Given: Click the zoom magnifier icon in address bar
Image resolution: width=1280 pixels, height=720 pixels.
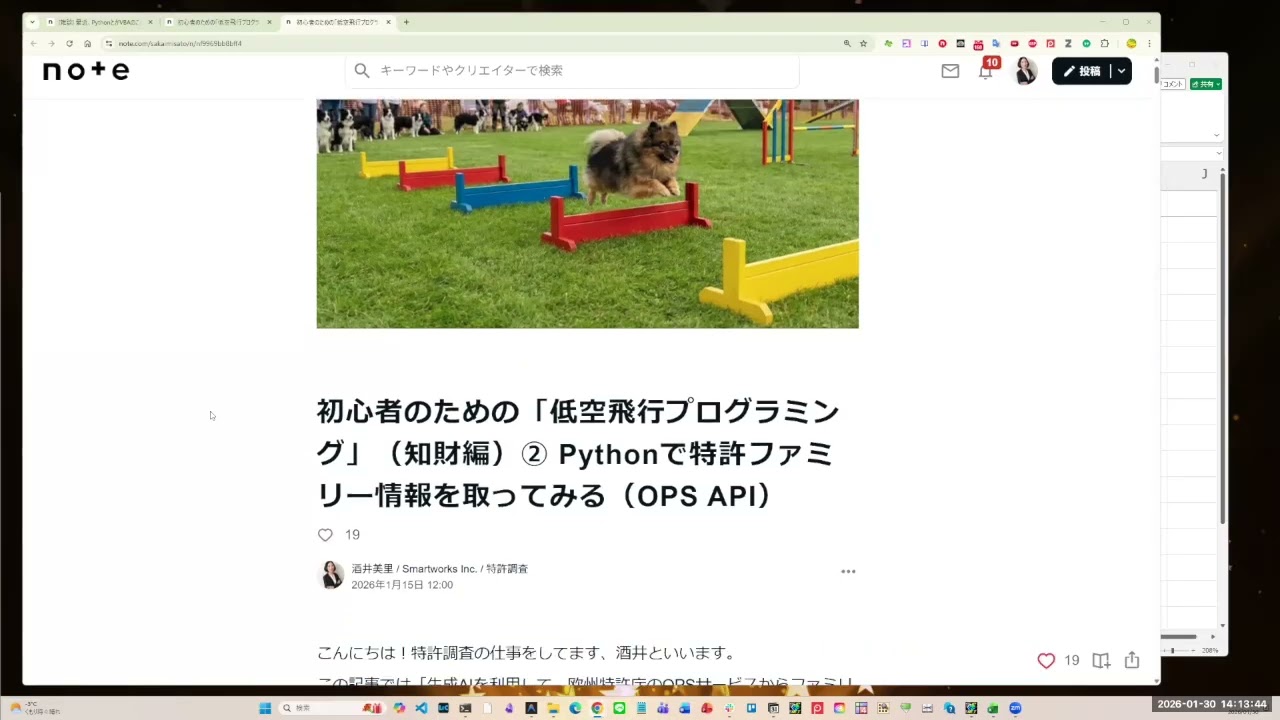Looking at the screenshot, I should pyautogui.click(x=847, y=44).
